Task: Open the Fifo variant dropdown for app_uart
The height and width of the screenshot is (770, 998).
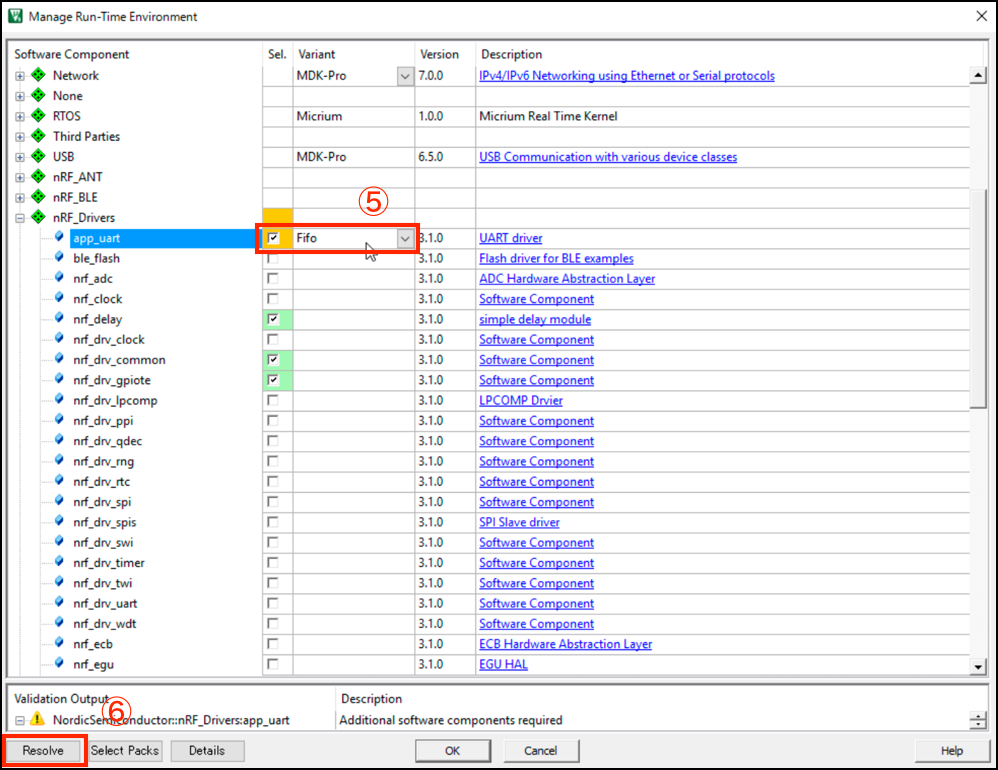Action: 404,239
